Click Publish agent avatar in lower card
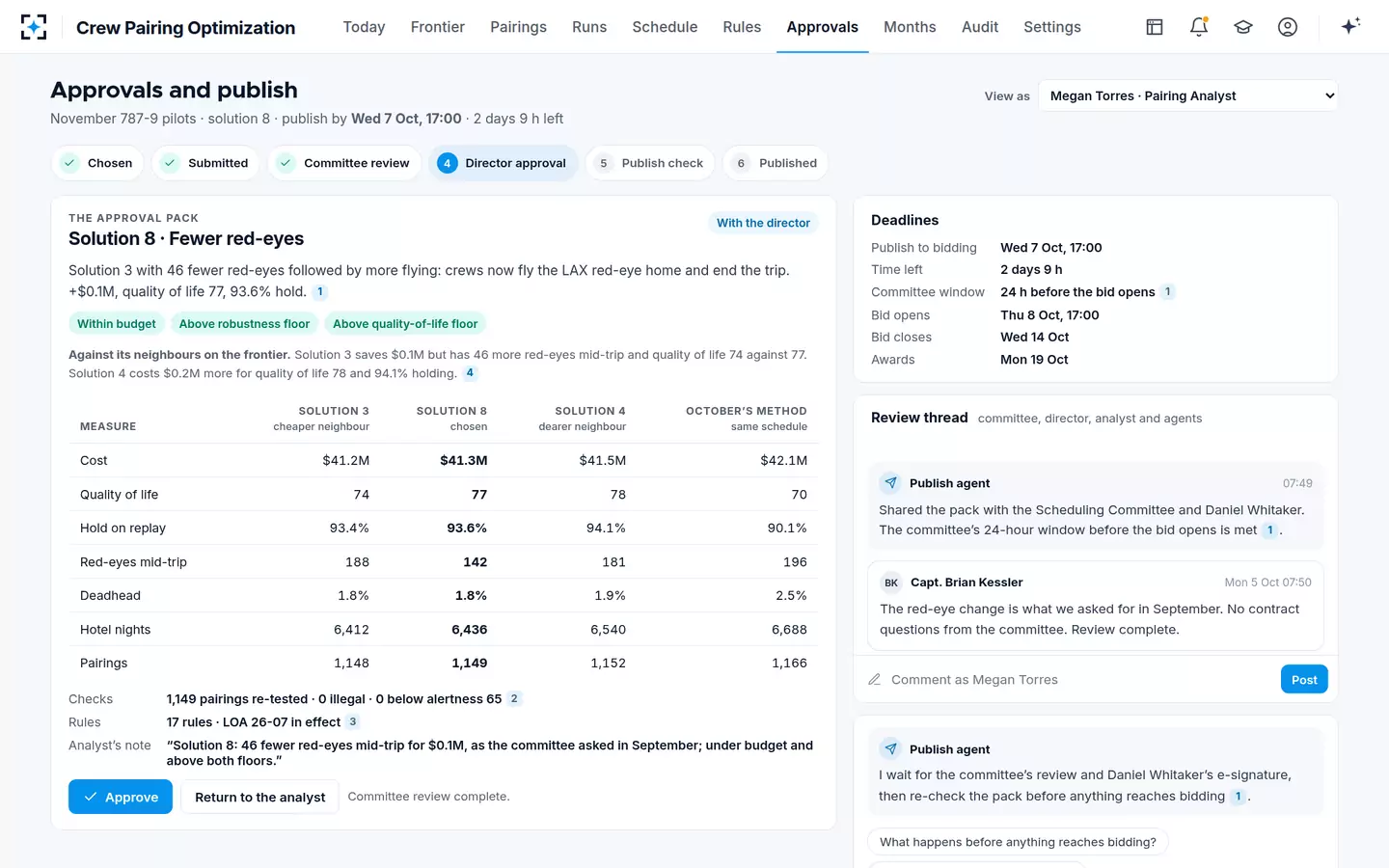Screen dimensions: 1389x868 click(x=890, y=749)
